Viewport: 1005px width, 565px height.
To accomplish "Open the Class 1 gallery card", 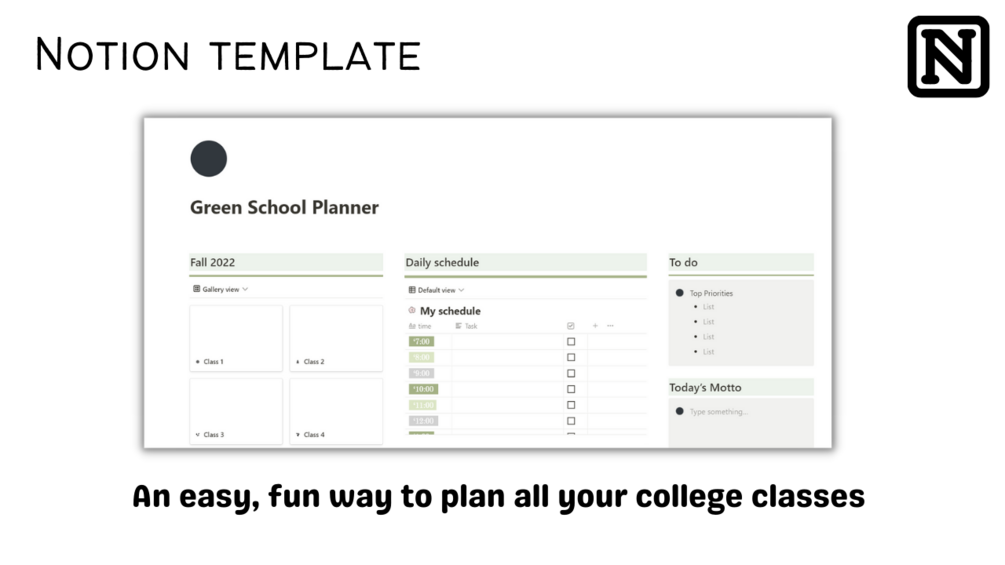I will tap(236, 338).
